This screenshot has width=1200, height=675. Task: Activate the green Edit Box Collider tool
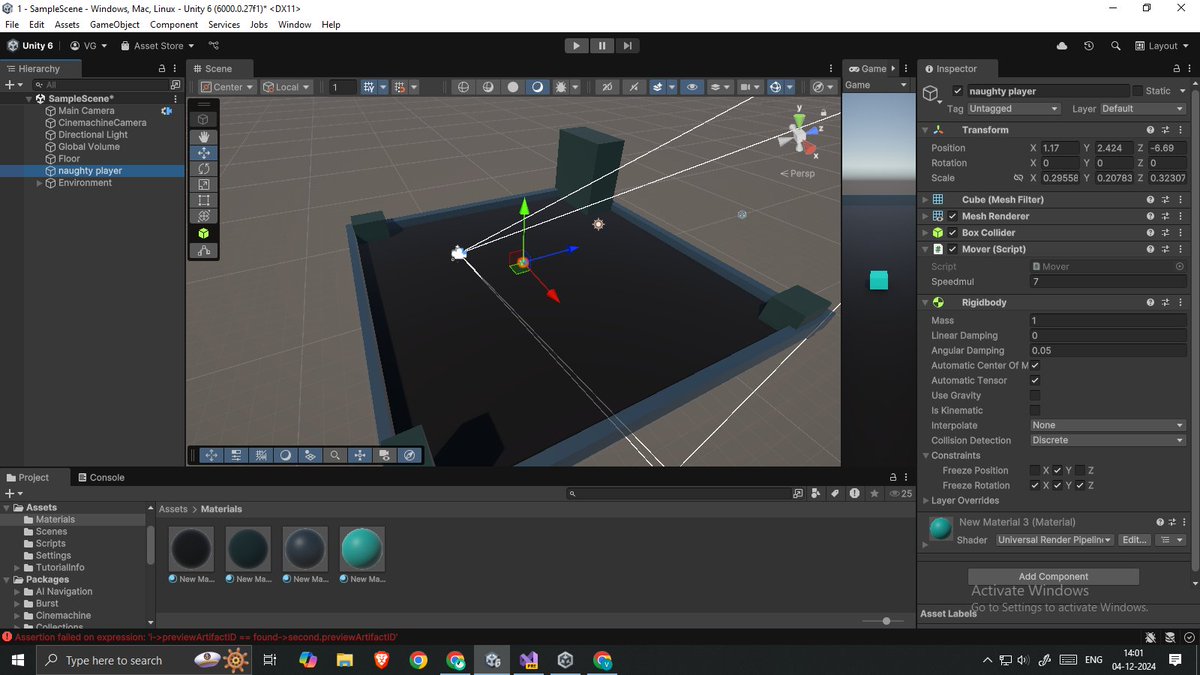tap(204, 233)
